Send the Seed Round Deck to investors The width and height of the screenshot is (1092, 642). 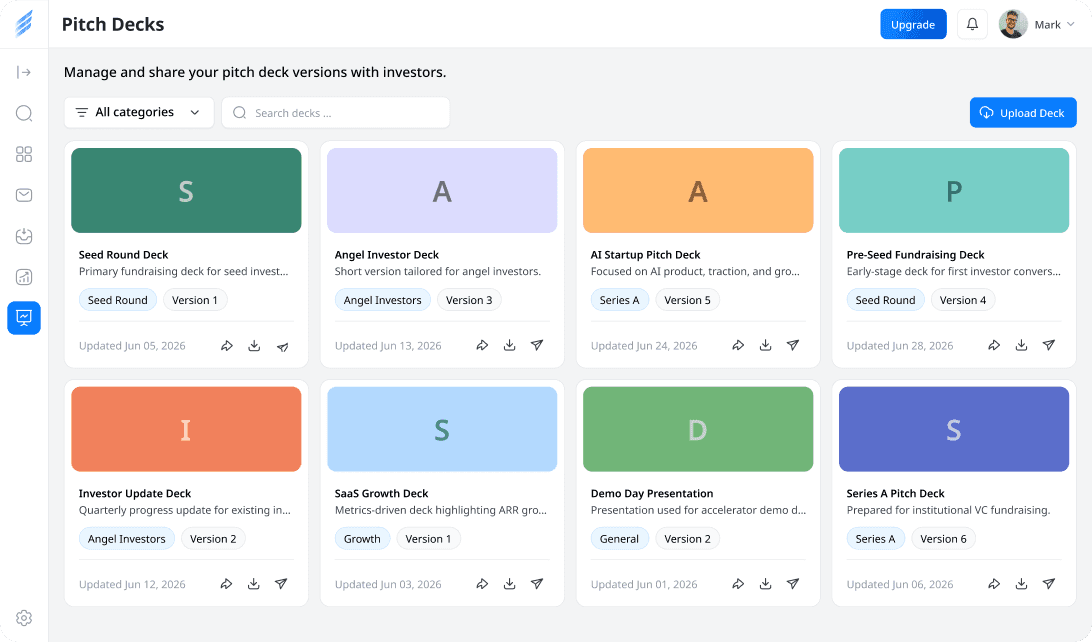282,346
